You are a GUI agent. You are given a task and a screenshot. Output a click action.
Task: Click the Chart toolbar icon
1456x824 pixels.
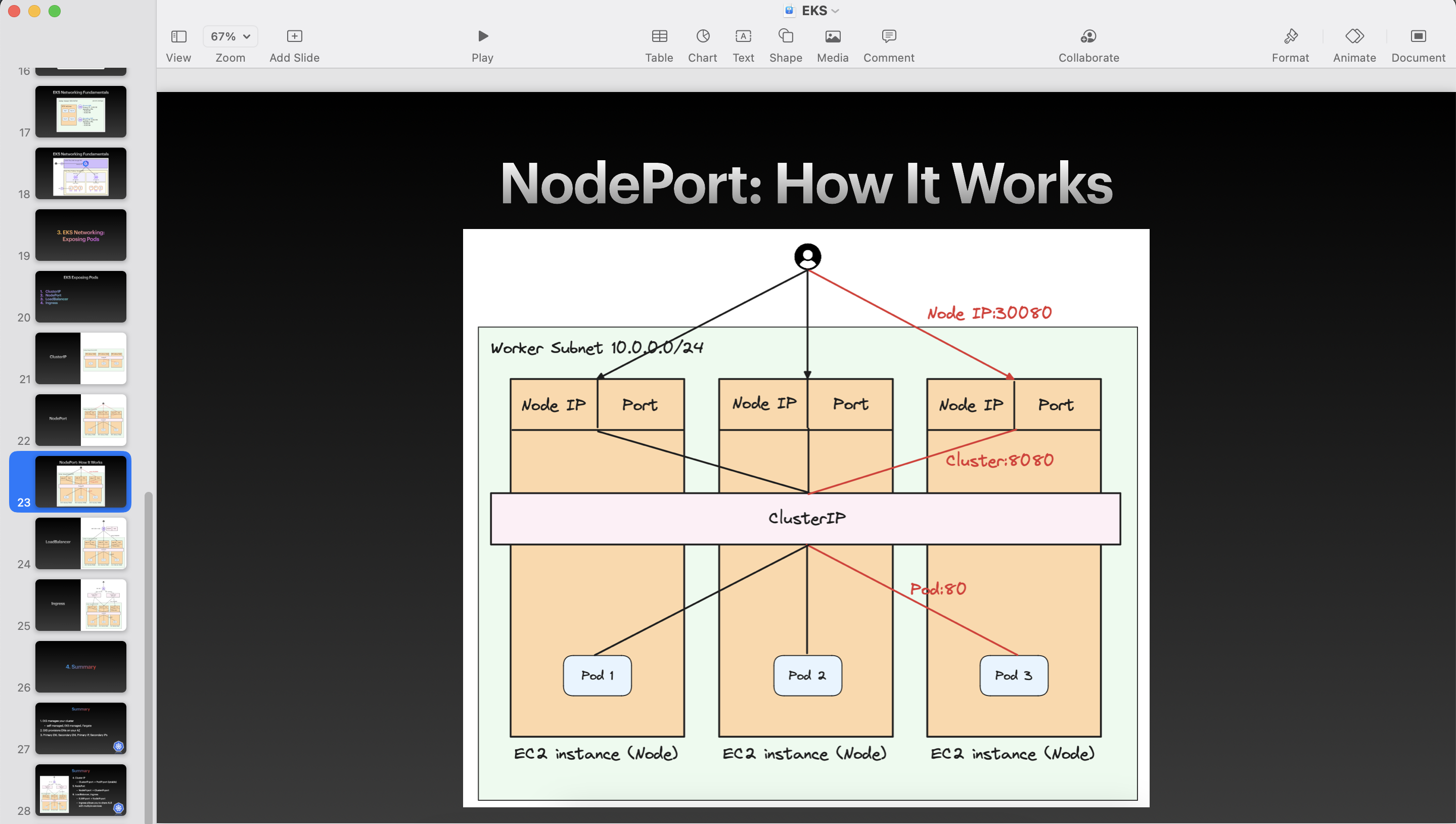coord(702,37)
